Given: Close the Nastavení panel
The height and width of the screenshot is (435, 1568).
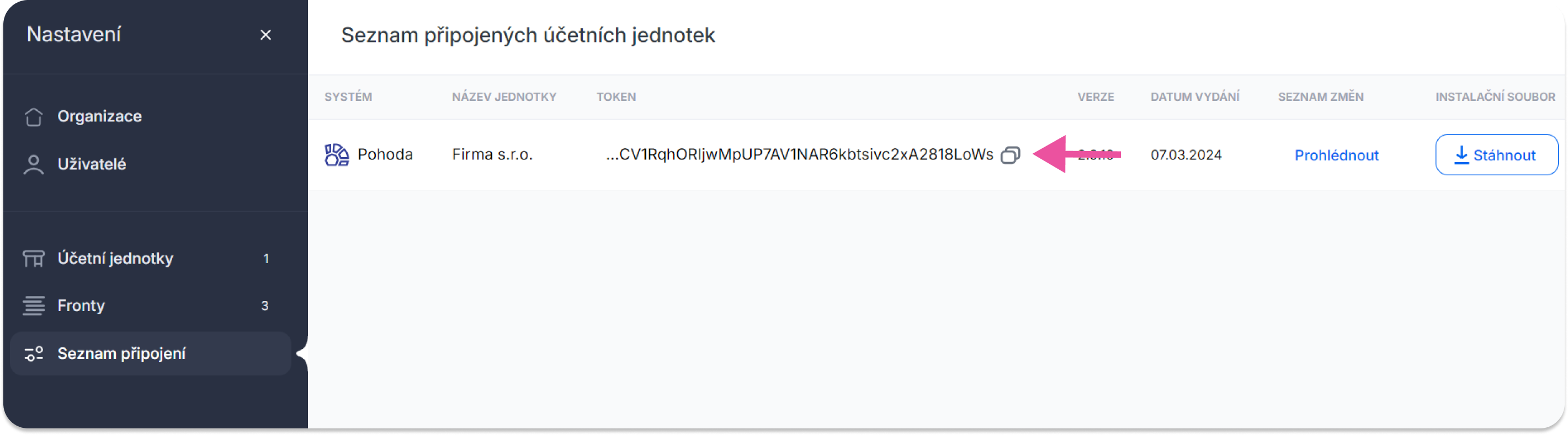Looking at the screenshot, I should (x=265, y=35).
